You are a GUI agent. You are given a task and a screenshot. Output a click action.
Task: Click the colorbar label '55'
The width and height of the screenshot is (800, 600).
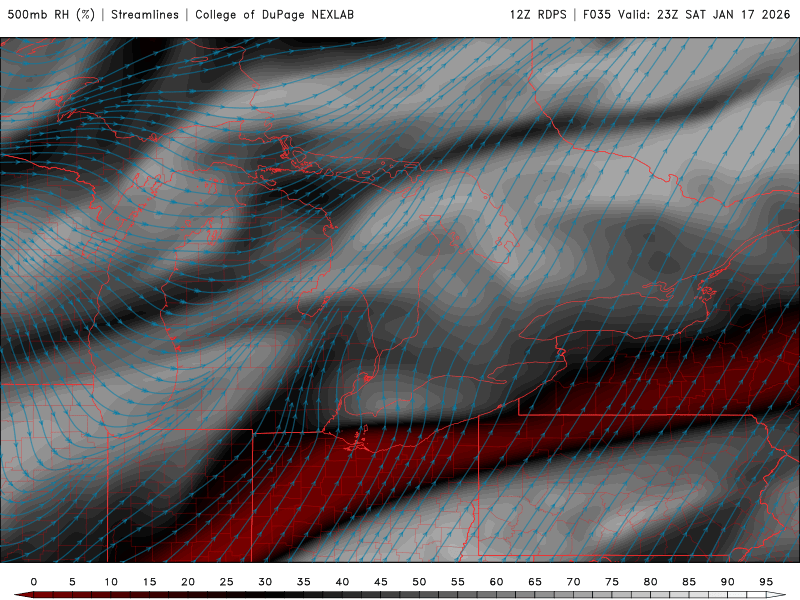[458, 582]
